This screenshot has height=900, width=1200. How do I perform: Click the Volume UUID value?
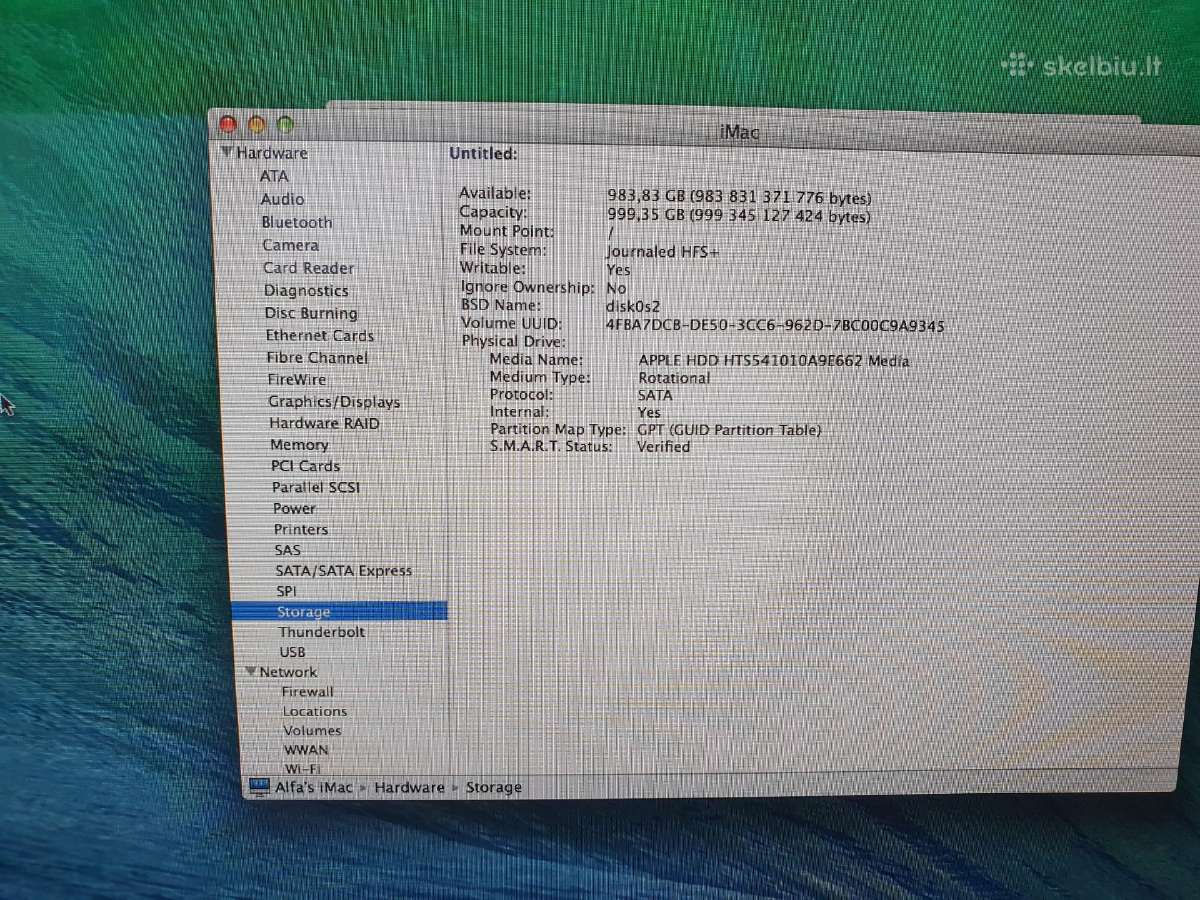(775, 326)
